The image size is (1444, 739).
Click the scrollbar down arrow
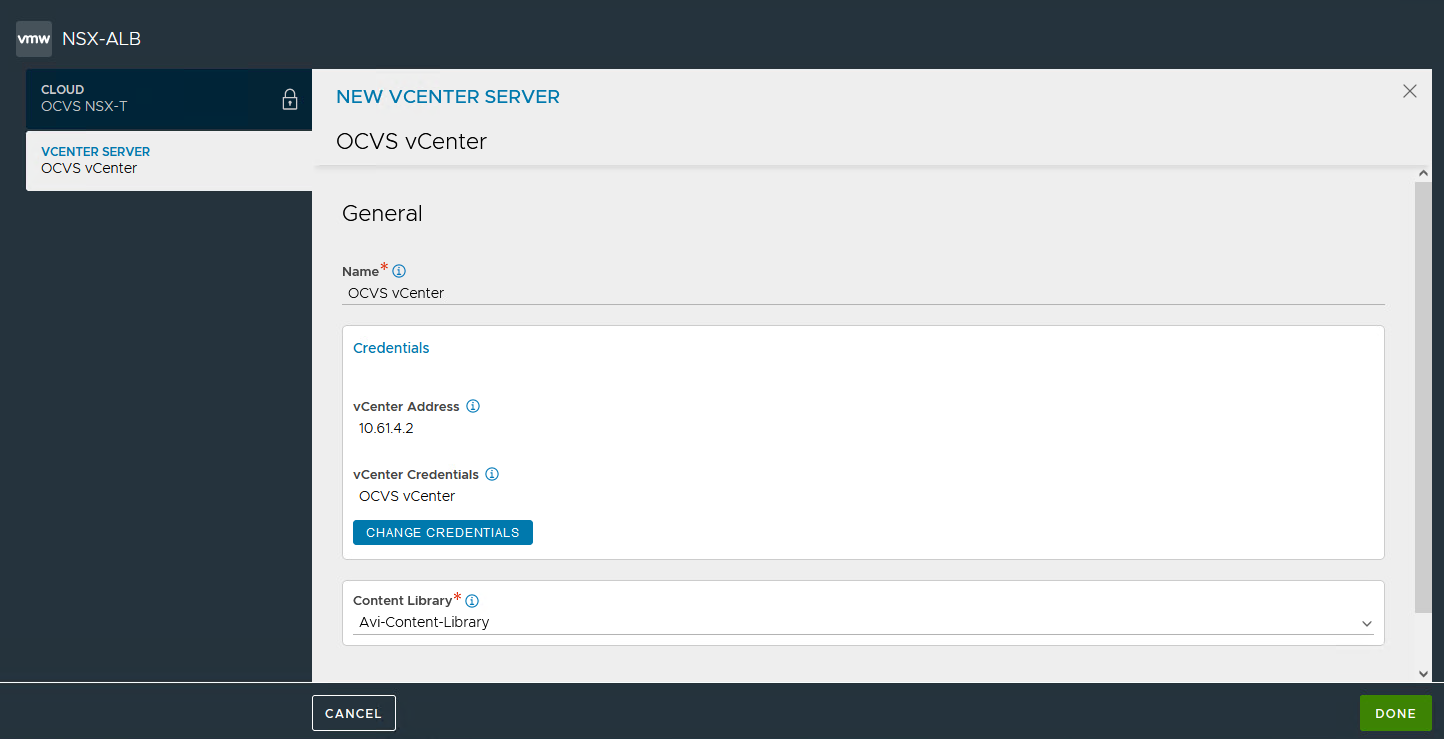pyautogui.click(x=1423, y=674)
